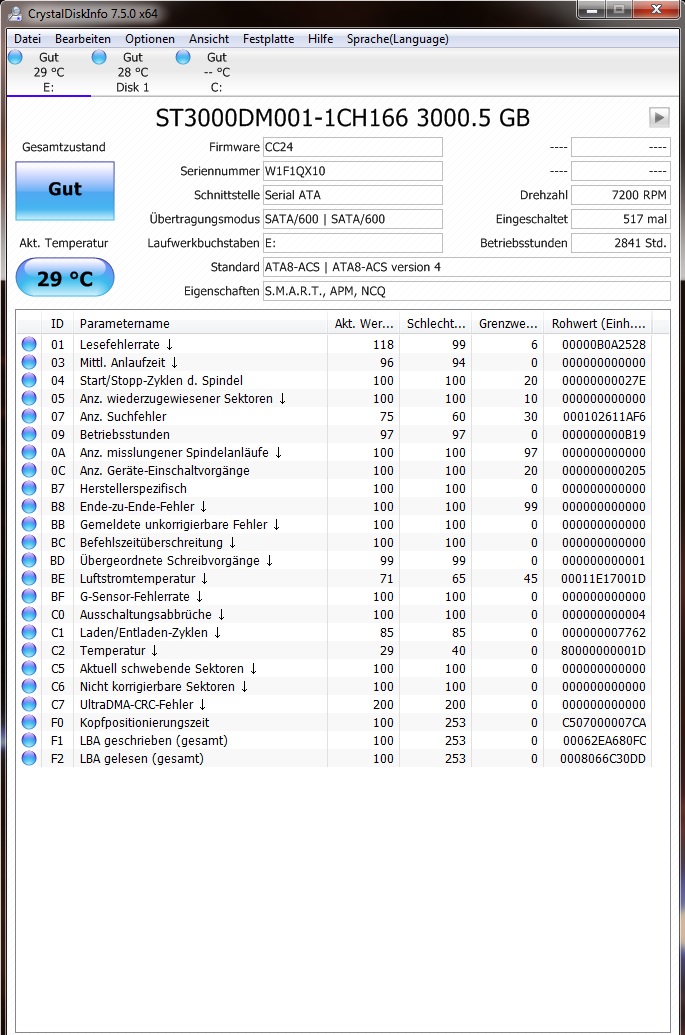Open the Festplatte menu
The image size is (685, 1035).
268,39
